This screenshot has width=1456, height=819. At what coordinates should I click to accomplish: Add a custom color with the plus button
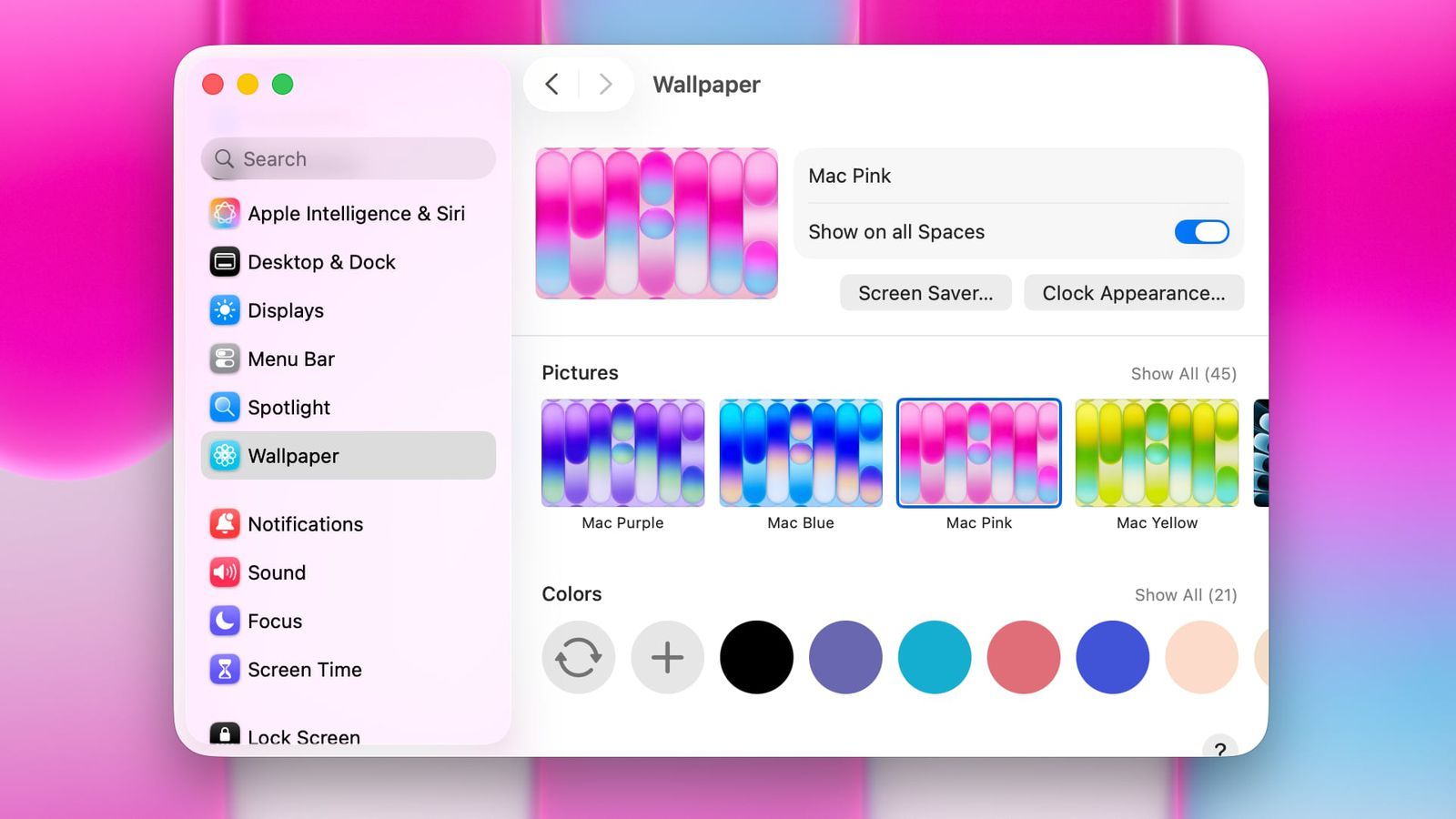click(667, 657)
